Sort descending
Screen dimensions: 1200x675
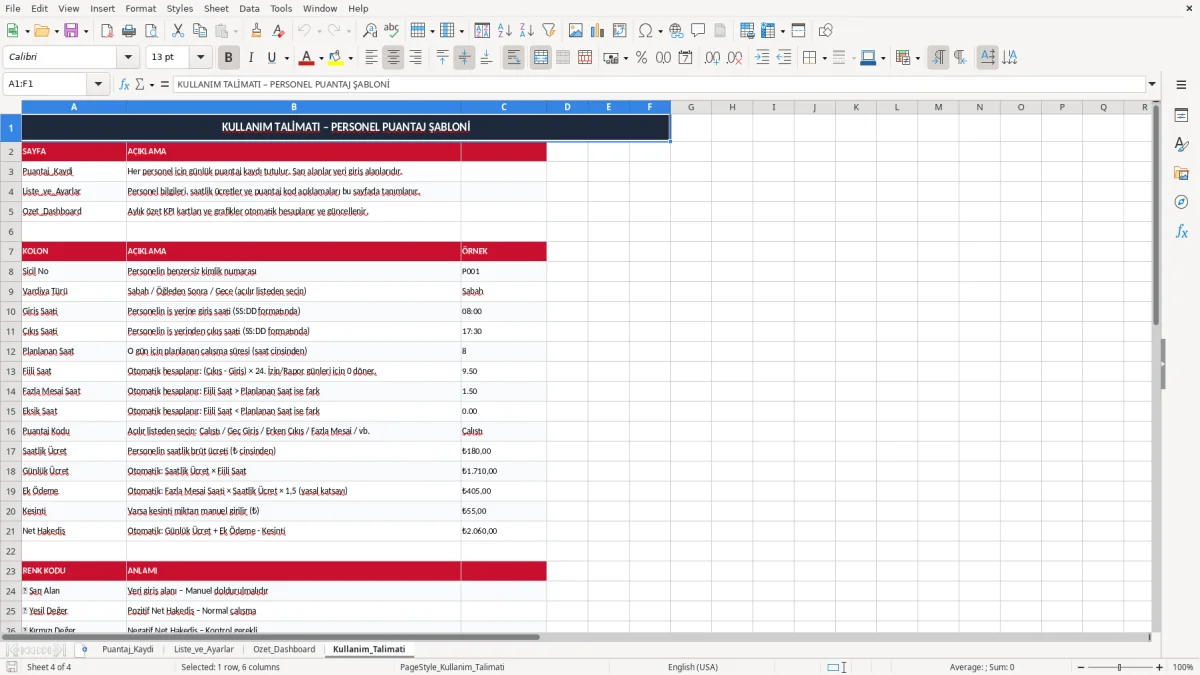click(x=526, y=31)
